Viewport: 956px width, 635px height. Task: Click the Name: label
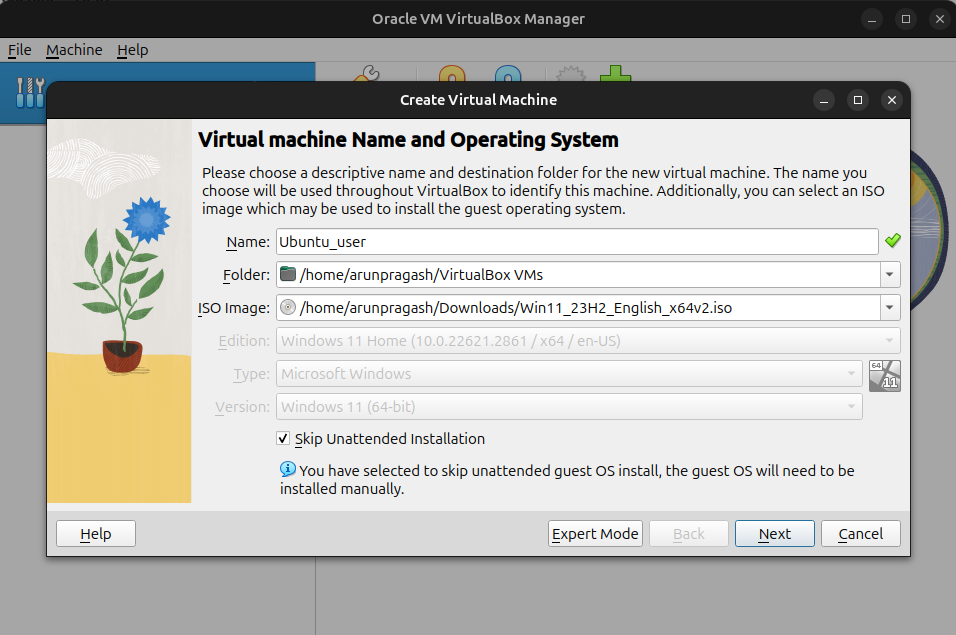248,242
